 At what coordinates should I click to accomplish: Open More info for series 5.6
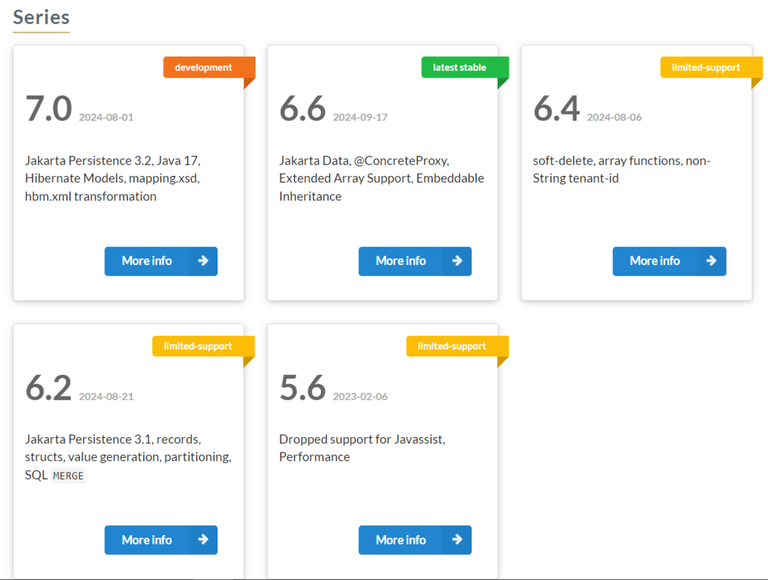(415, 540)
